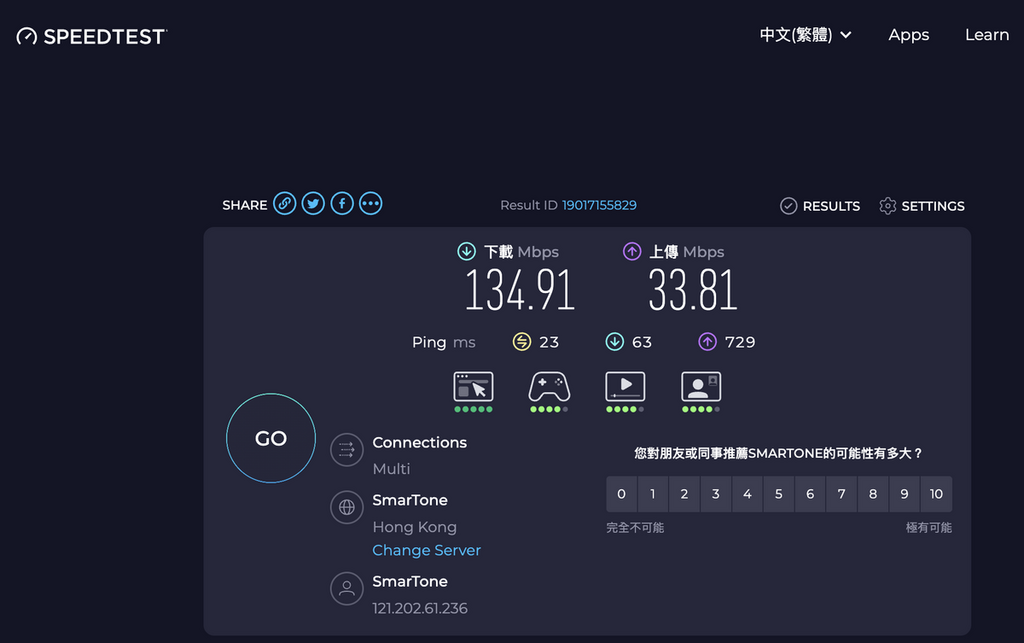Open the Learn menu item
Viewport: 1024px width, 643px height.
(x=986, y=34)
